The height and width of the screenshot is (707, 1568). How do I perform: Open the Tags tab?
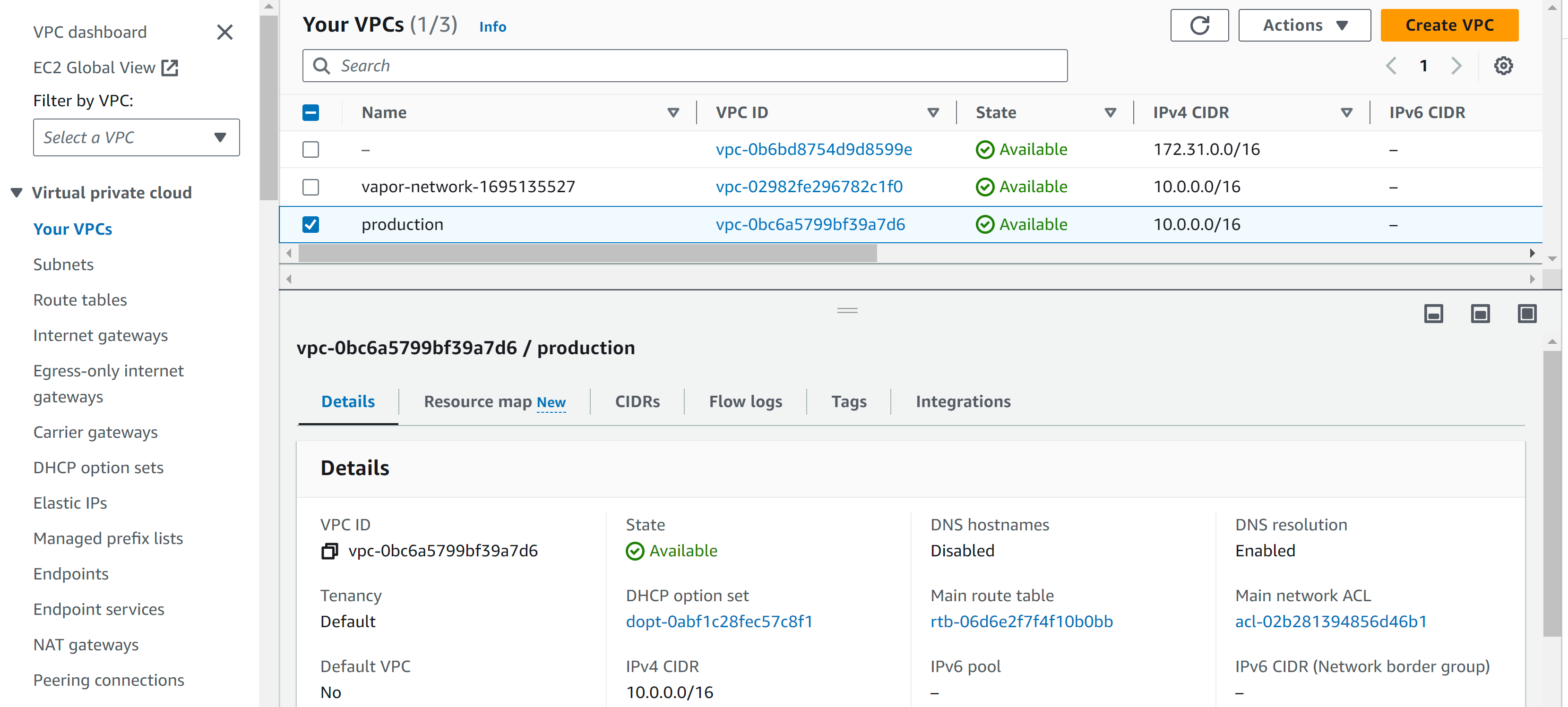[849, 402]
